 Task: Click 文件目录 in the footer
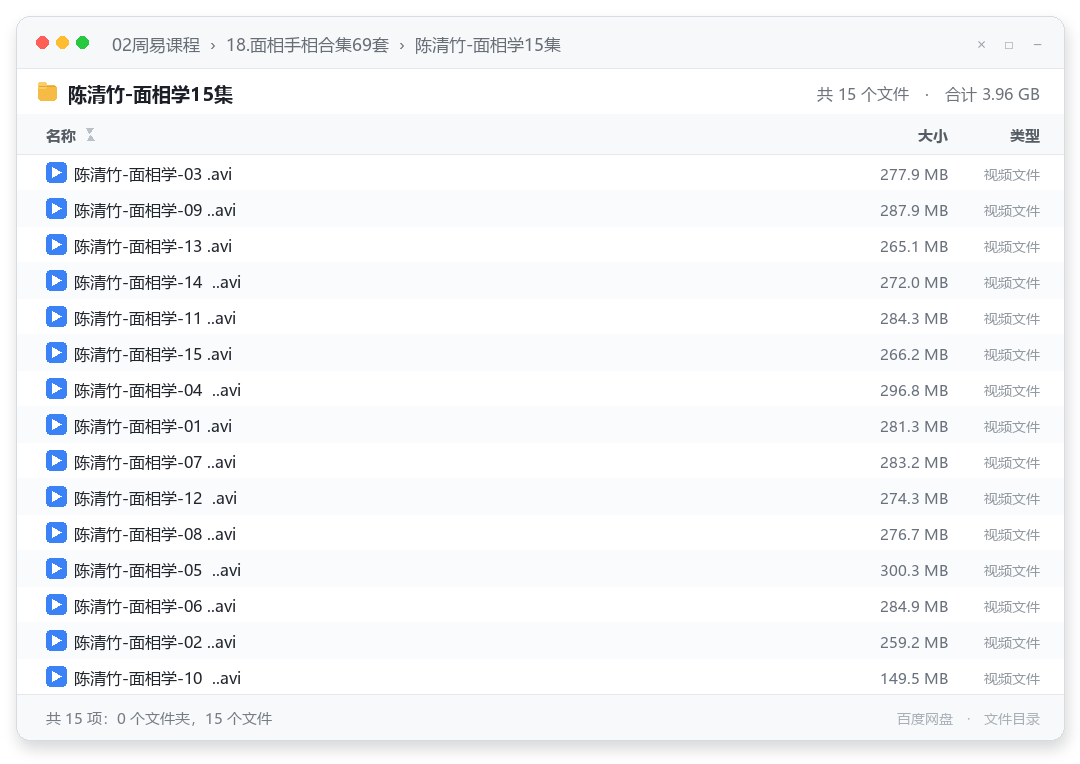[x=1012, y=719]
